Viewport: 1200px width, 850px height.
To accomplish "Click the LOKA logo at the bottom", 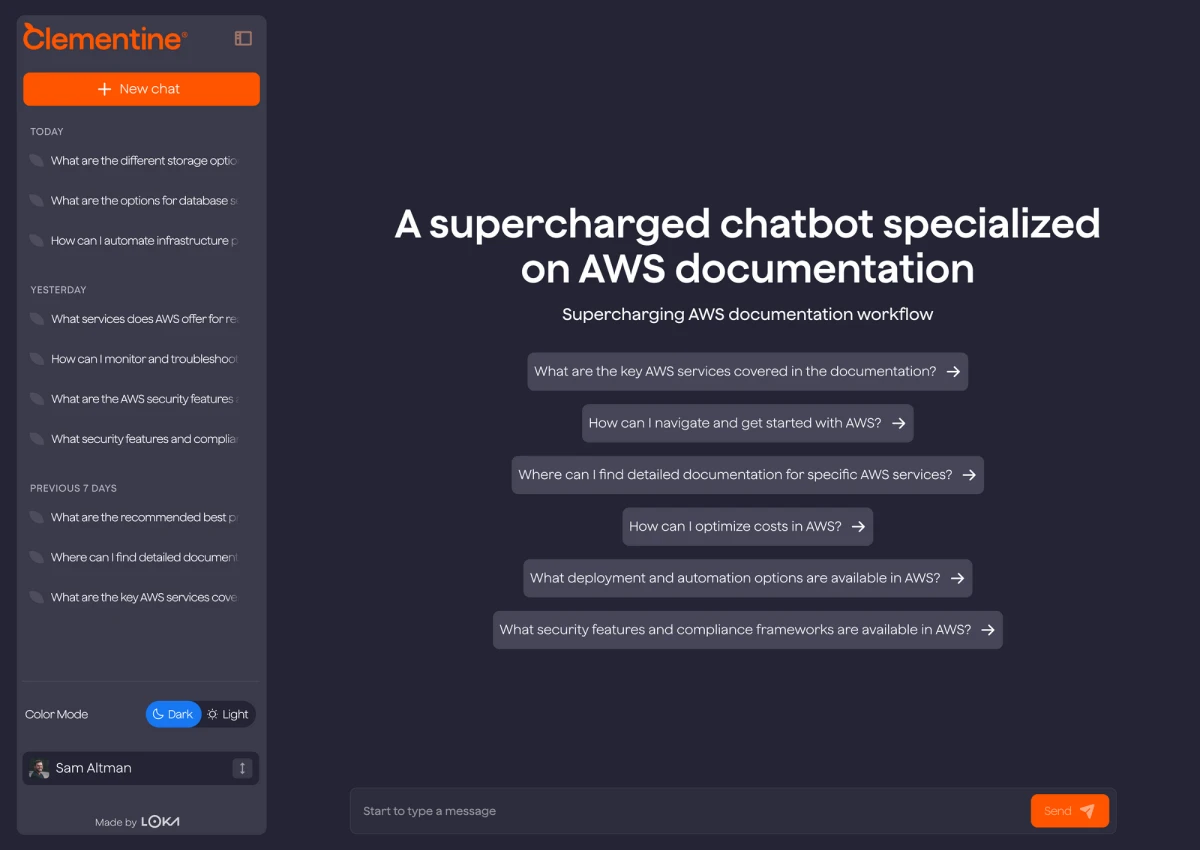I will (160, 821).
